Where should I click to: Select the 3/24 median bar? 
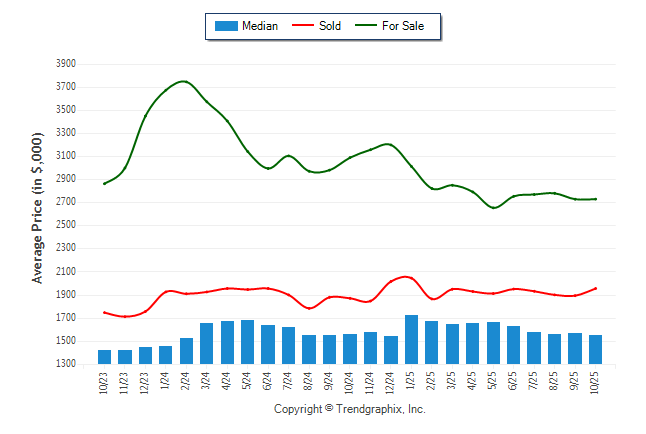206,343
